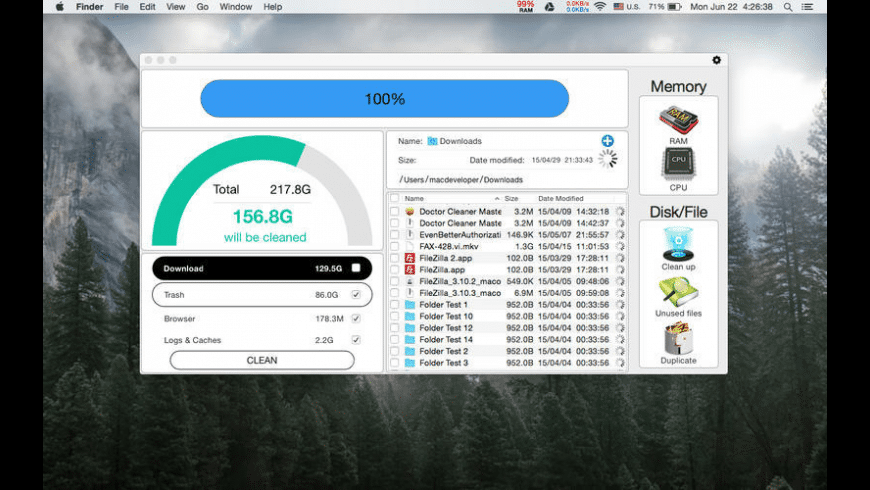The height and width of the screenshot is (490, 870).
Task: Click the FileZilla.app file icon
Action: point(409,270)
